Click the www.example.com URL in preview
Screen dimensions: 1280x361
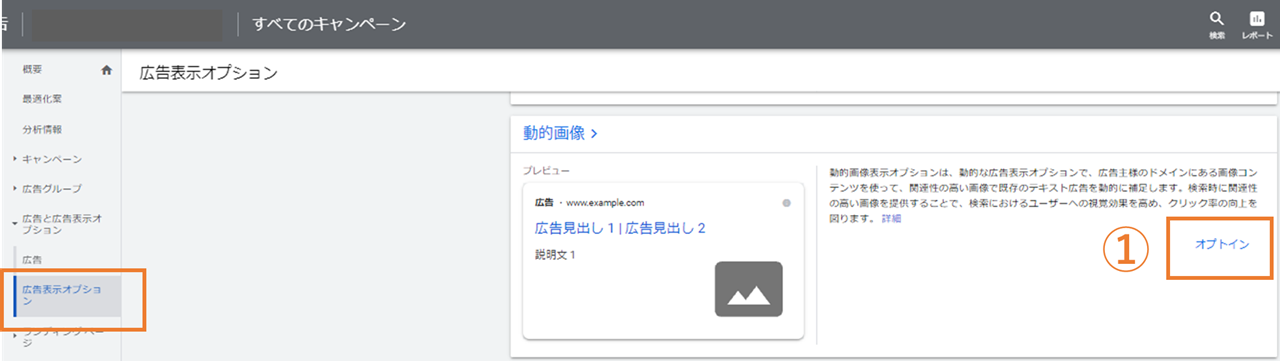(605, 203)
